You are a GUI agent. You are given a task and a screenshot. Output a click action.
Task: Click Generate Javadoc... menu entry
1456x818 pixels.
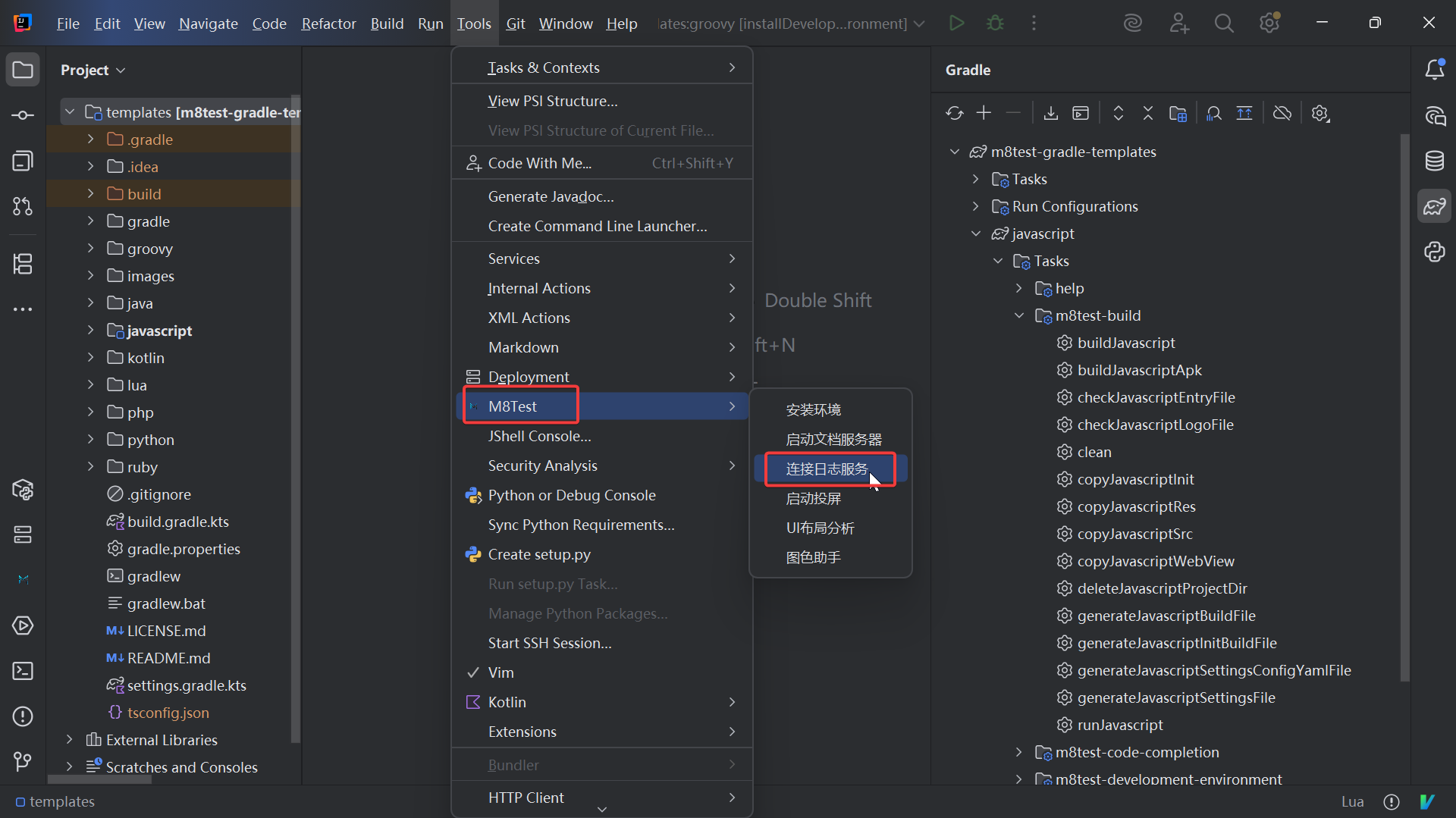click(551, 196)
